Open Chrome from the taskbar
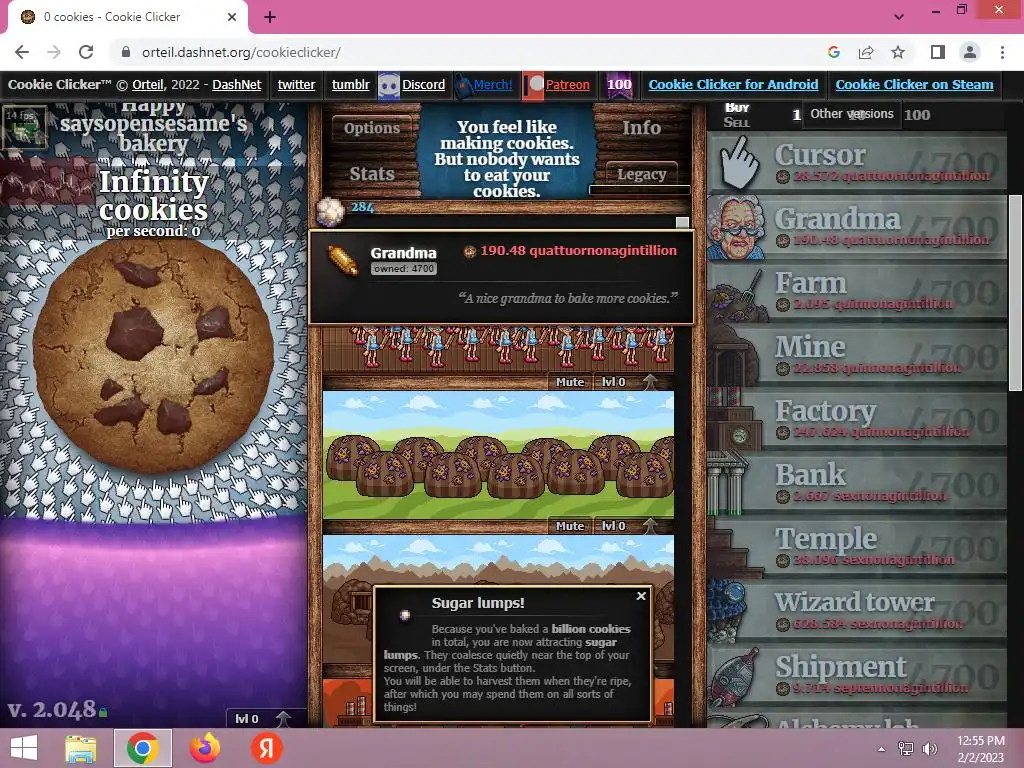Image resolution: width=1024 pixels, height=768 pixels. pos(142,748)
